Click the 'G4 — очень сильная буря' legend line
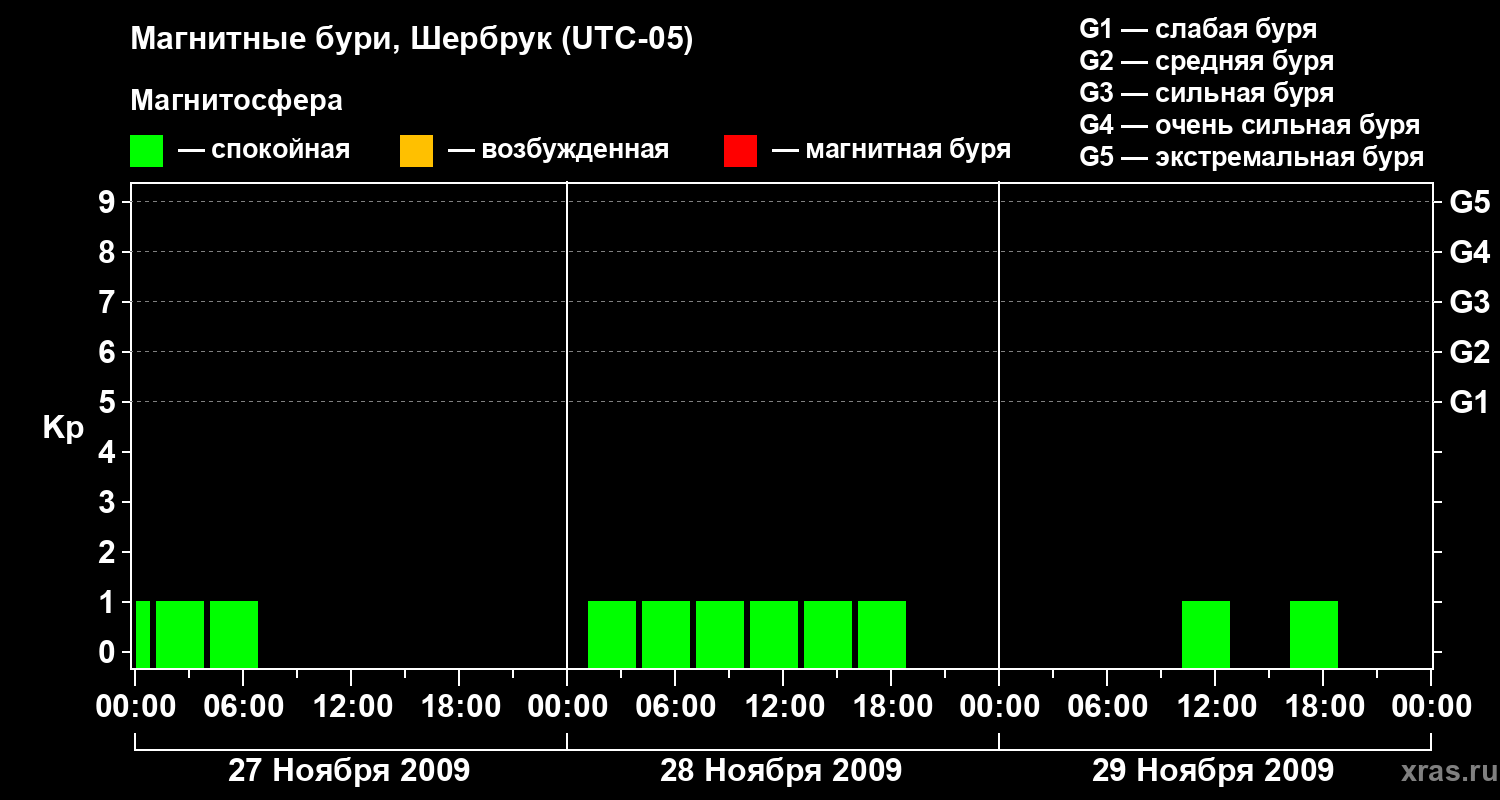 coord(1249,125)
